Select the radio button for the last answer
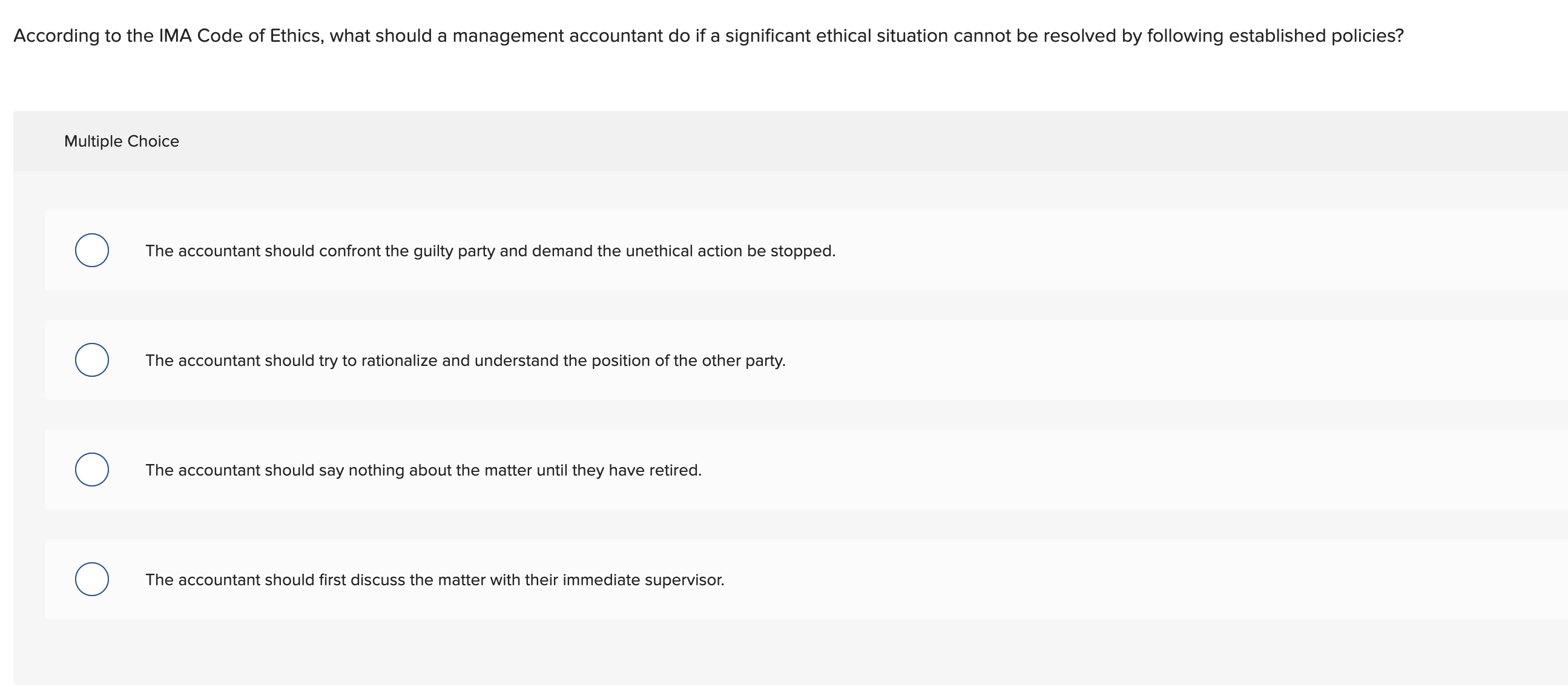The width and height of the screenshot is (1568, 687). point(92,580)
